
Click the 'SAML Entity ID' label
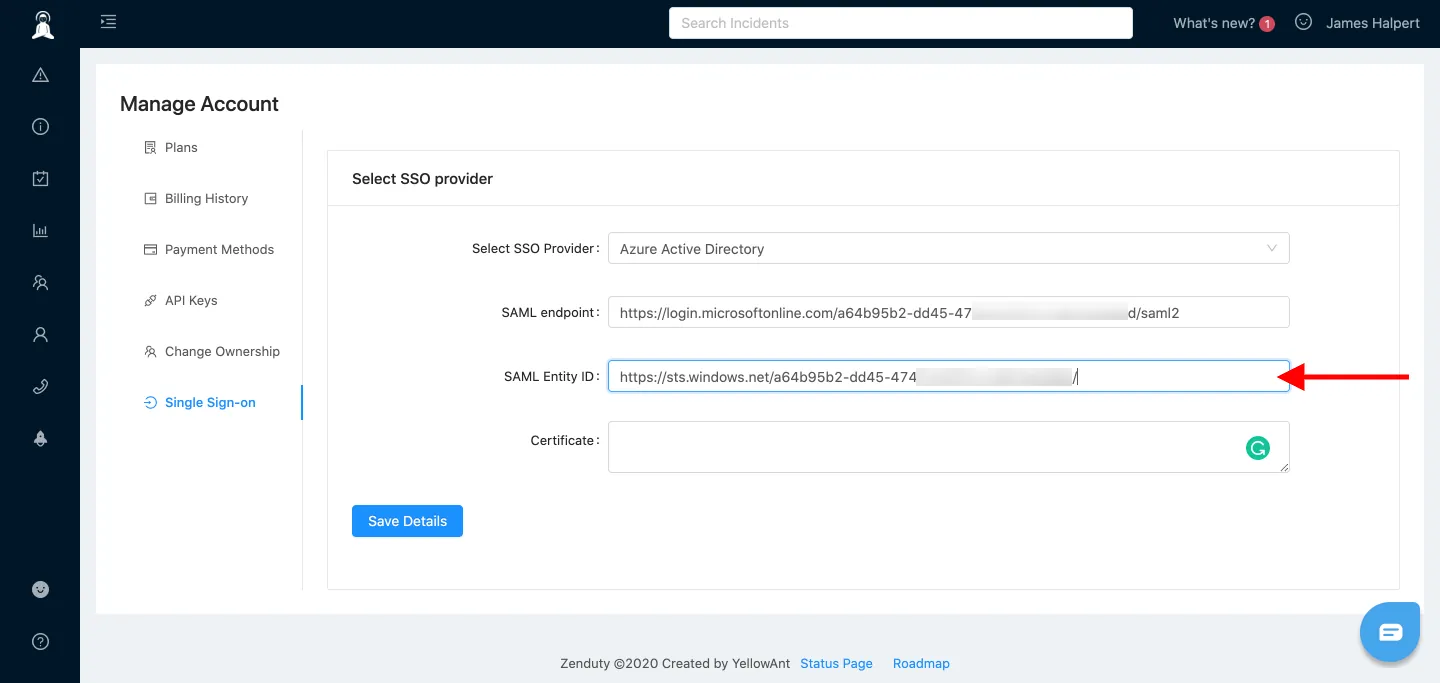point(552,376)
